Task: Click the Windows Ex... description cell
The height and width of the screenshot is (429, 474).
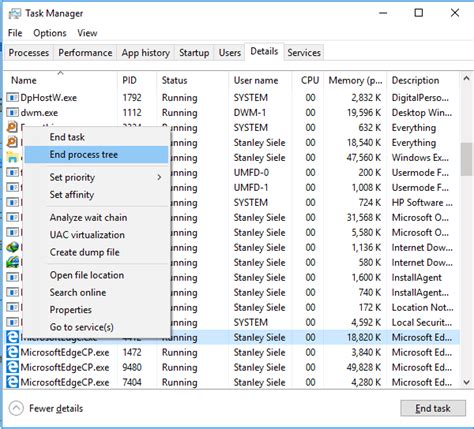Action: point(420,158)
